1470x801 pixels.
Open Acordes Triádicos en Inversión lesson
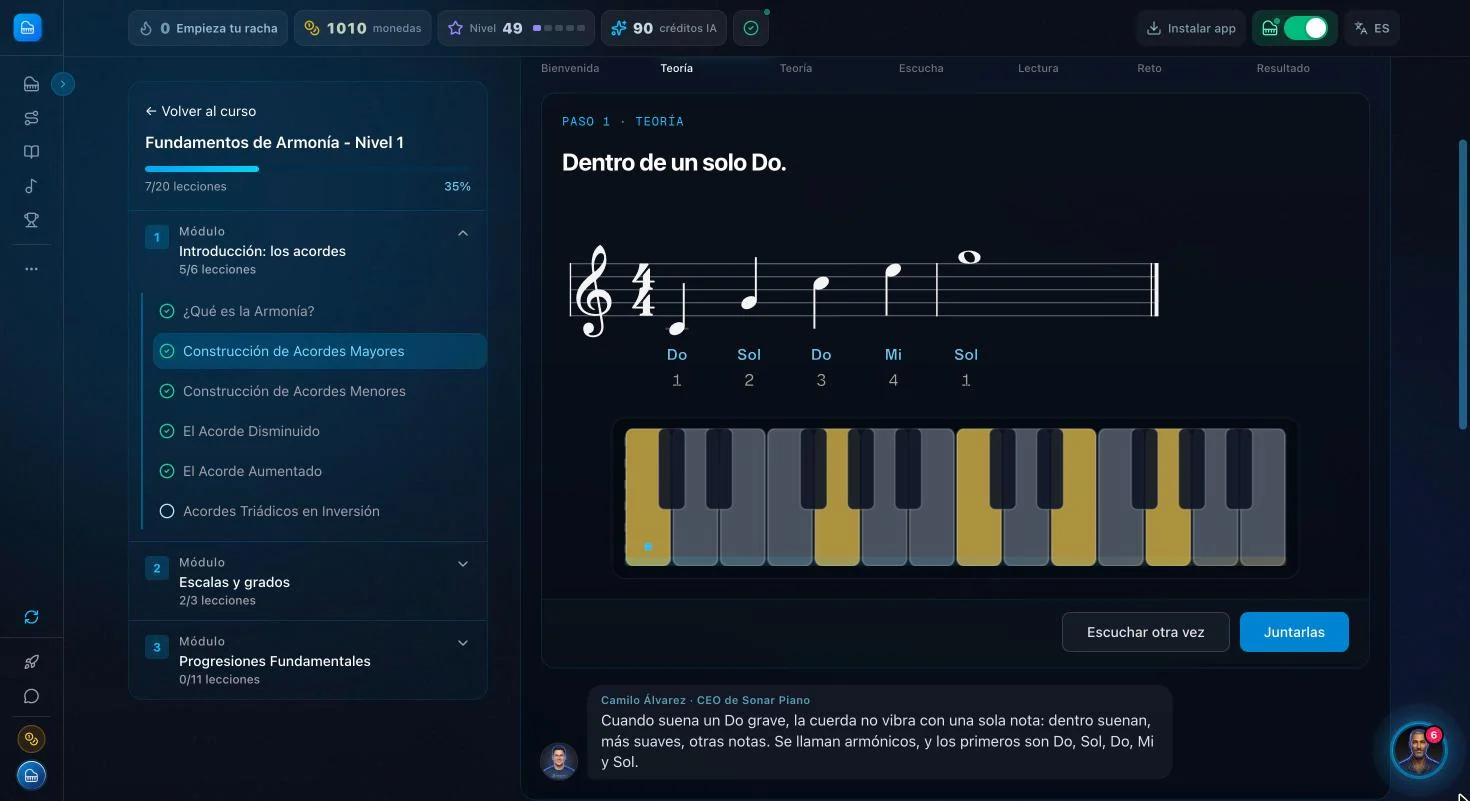[320, 511]
